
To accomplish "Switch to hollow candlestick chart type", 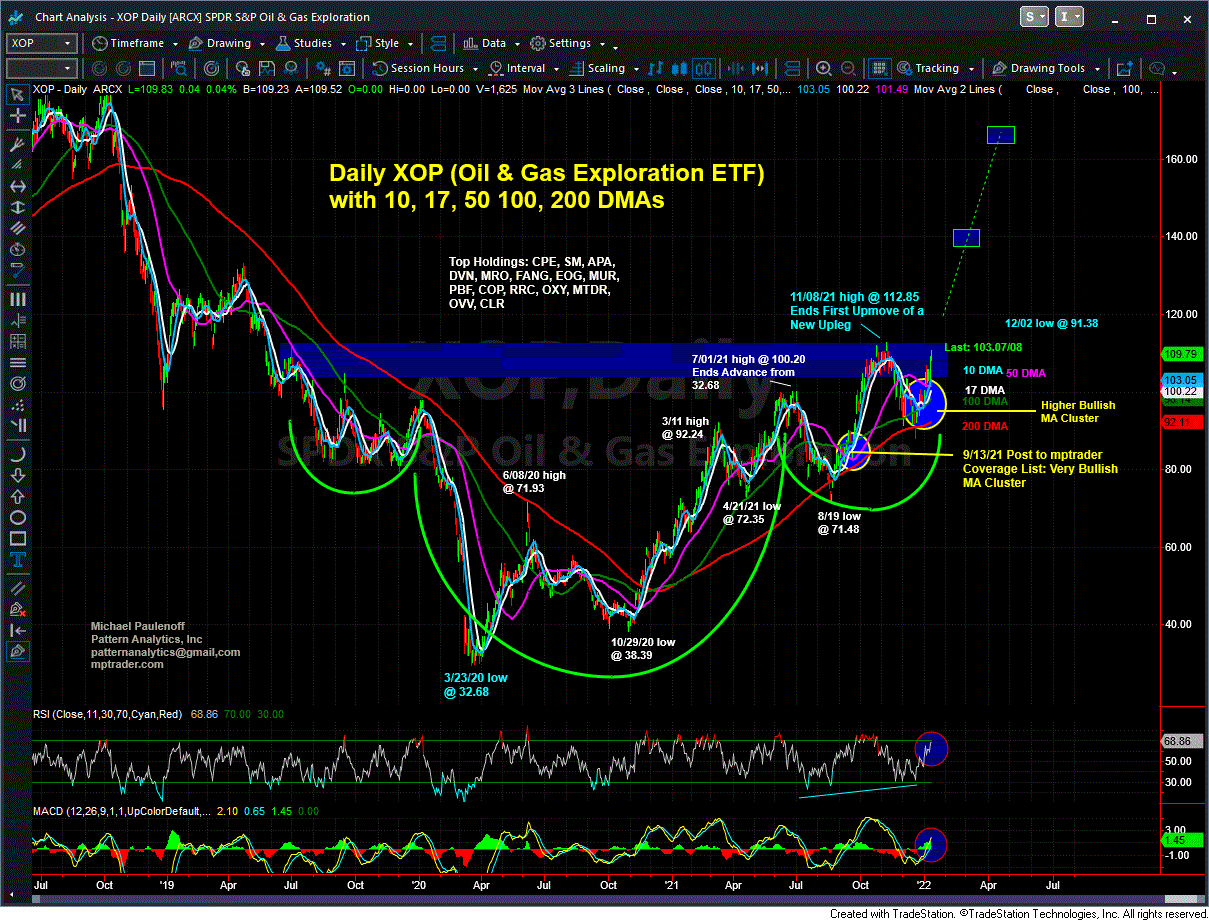I will click(703, 68).
